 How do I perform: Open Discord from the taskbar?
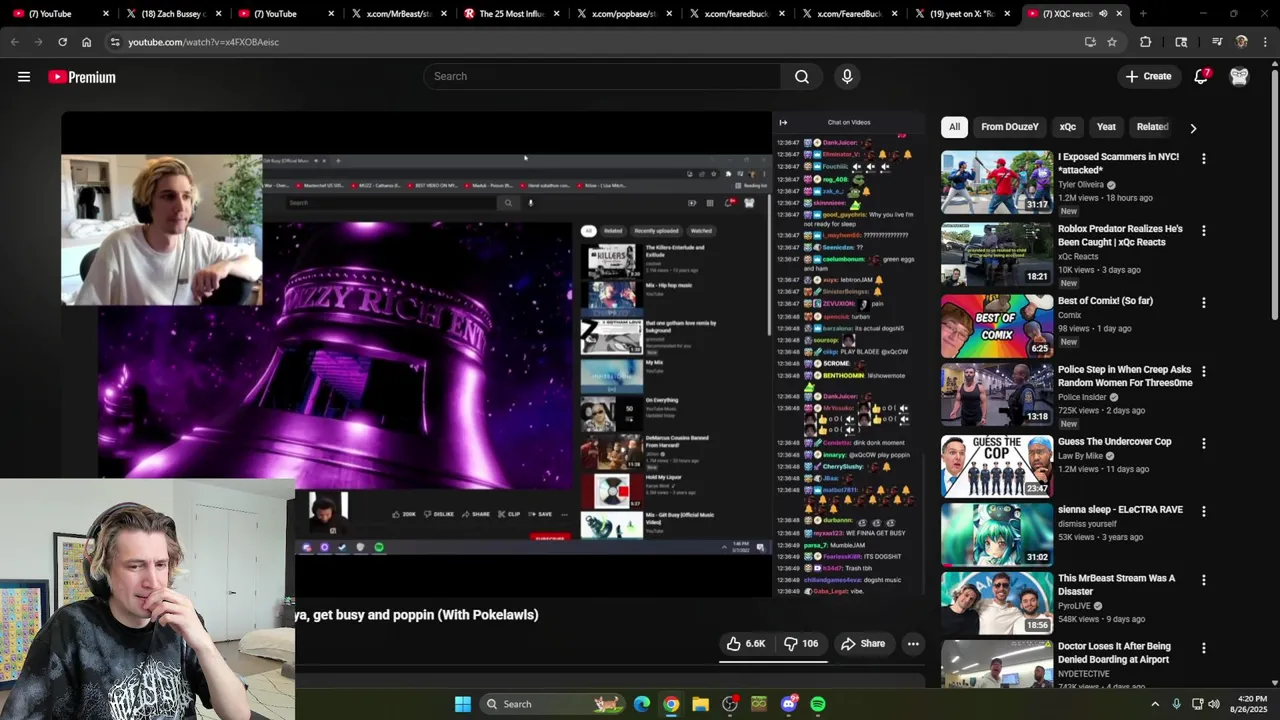[789, 704]
